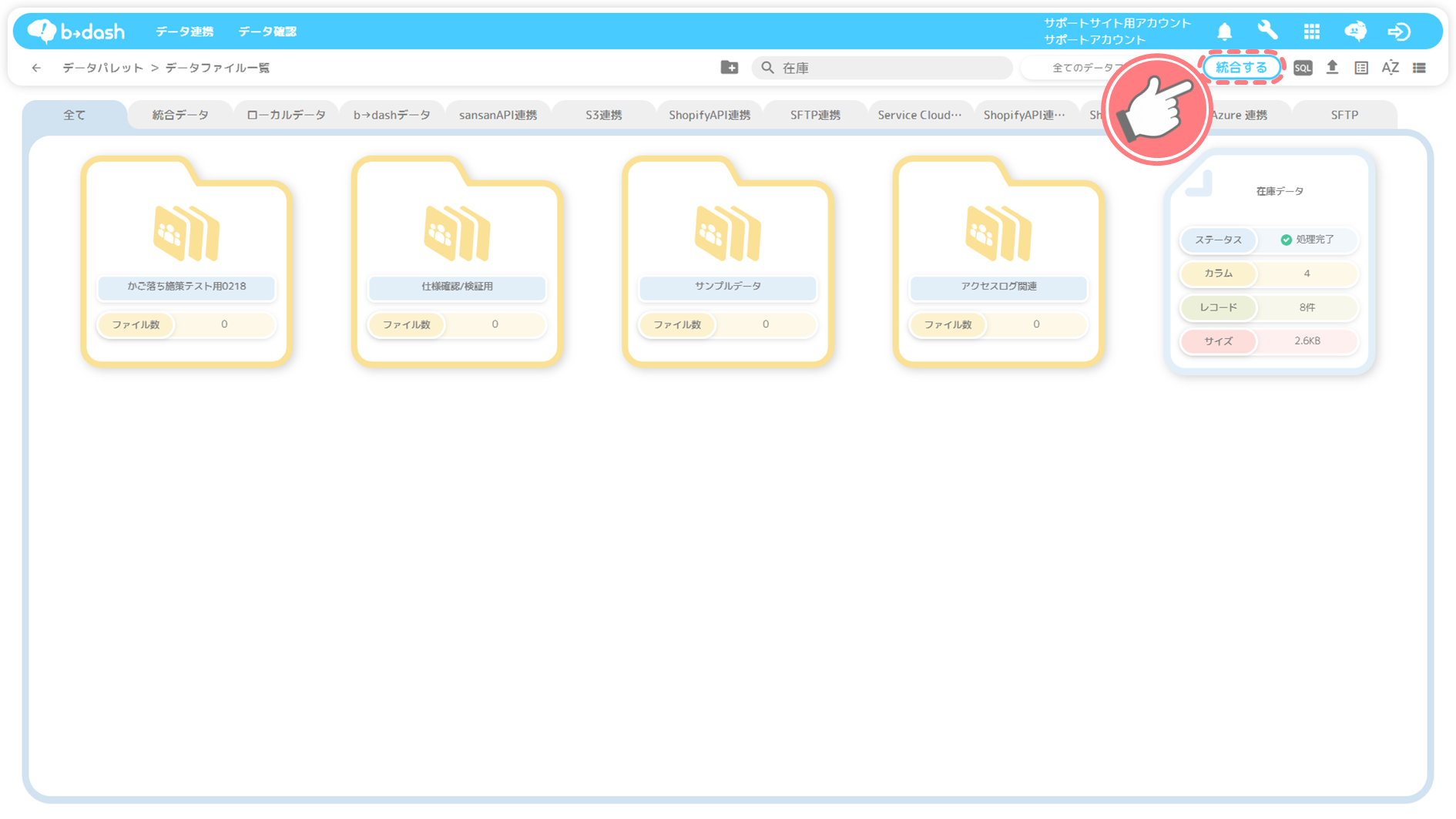The image size is (1456, 819).
Task: Click the upload file icon
Action: (1332, 67)
